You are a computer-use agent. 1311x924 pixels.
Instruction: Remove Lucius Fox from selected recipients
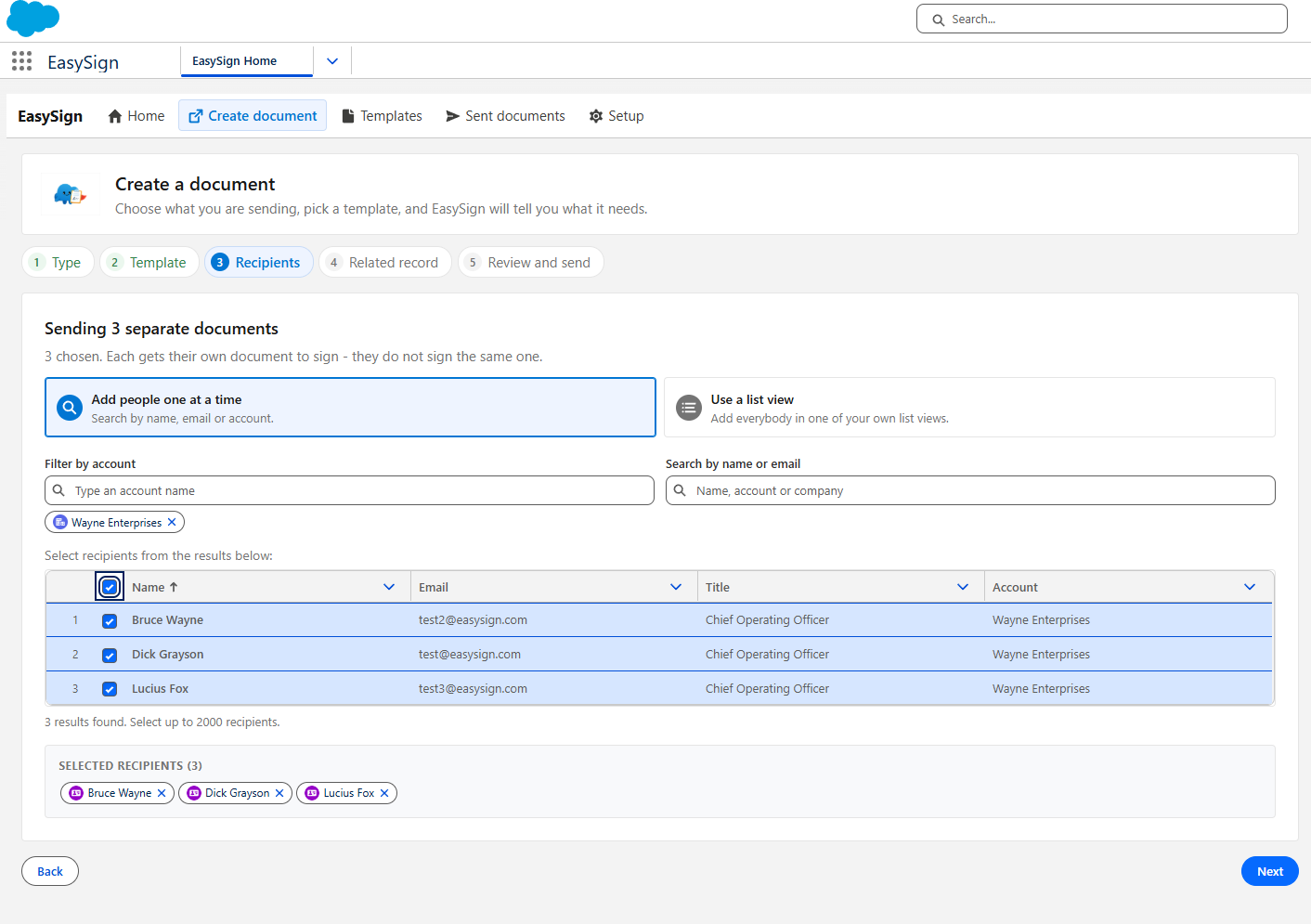point(384,793)
